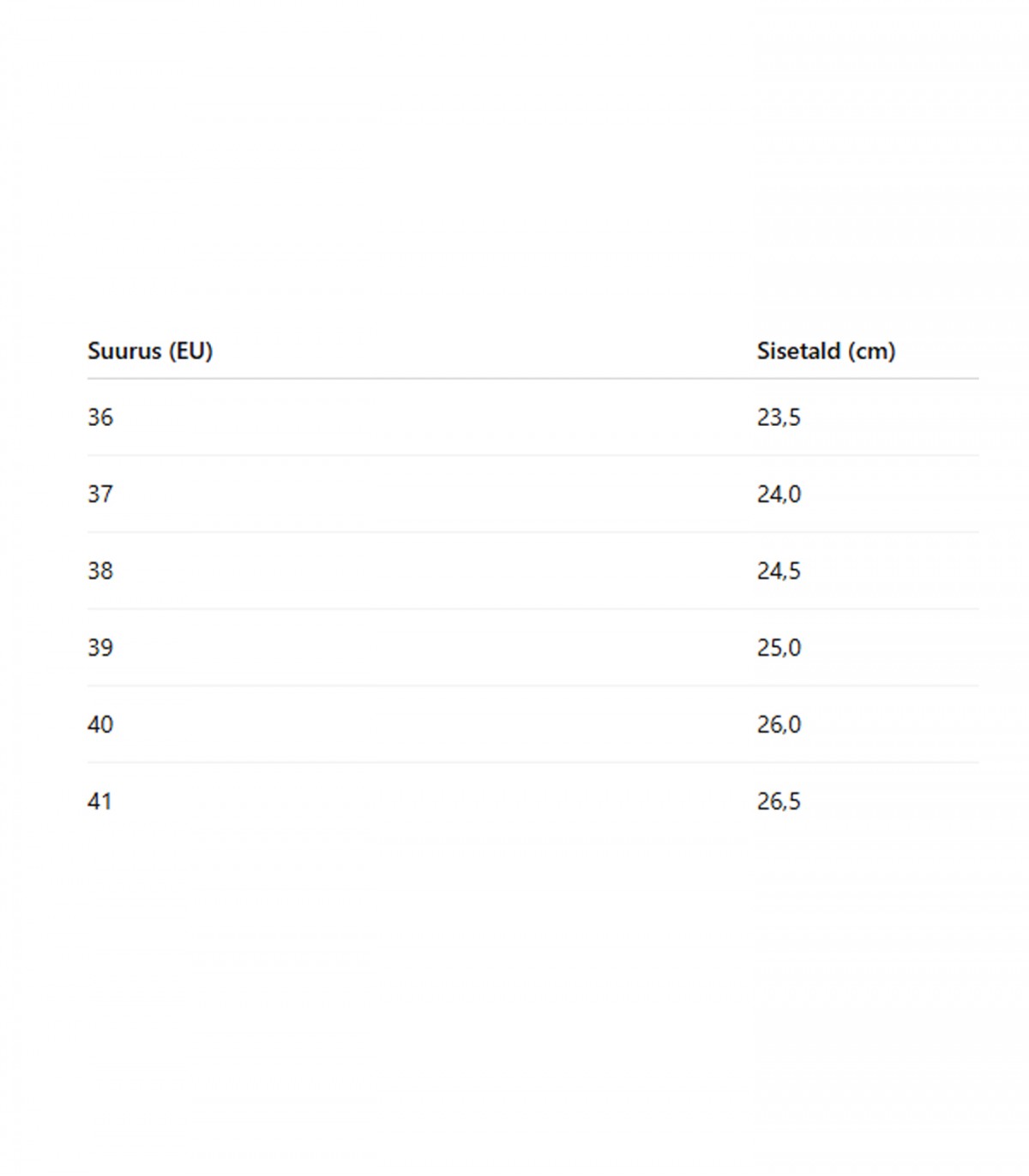Click the 24,5 insole length value
This screenshot has width=1029, height=1176.
[x=779, y=571]
